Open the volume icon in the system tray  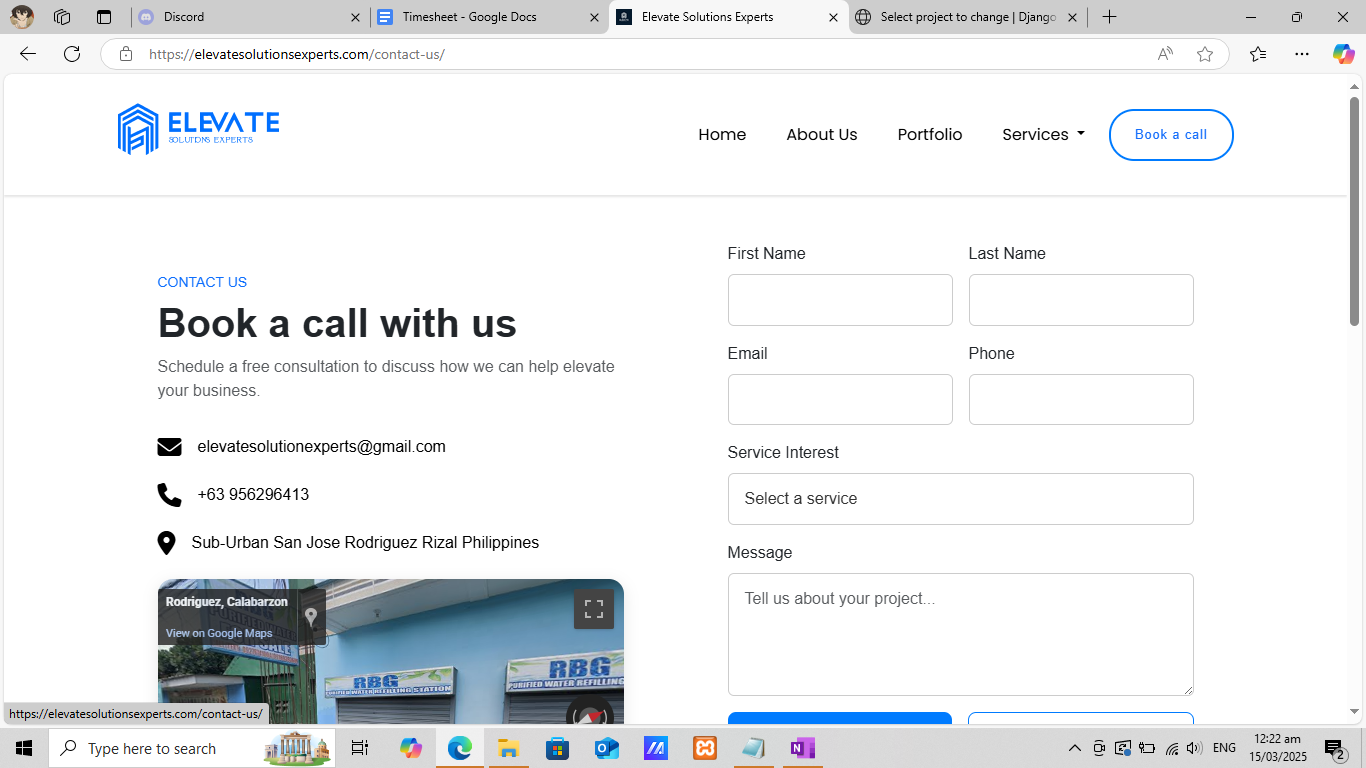pyautogui.click(x=1194, y=748)
